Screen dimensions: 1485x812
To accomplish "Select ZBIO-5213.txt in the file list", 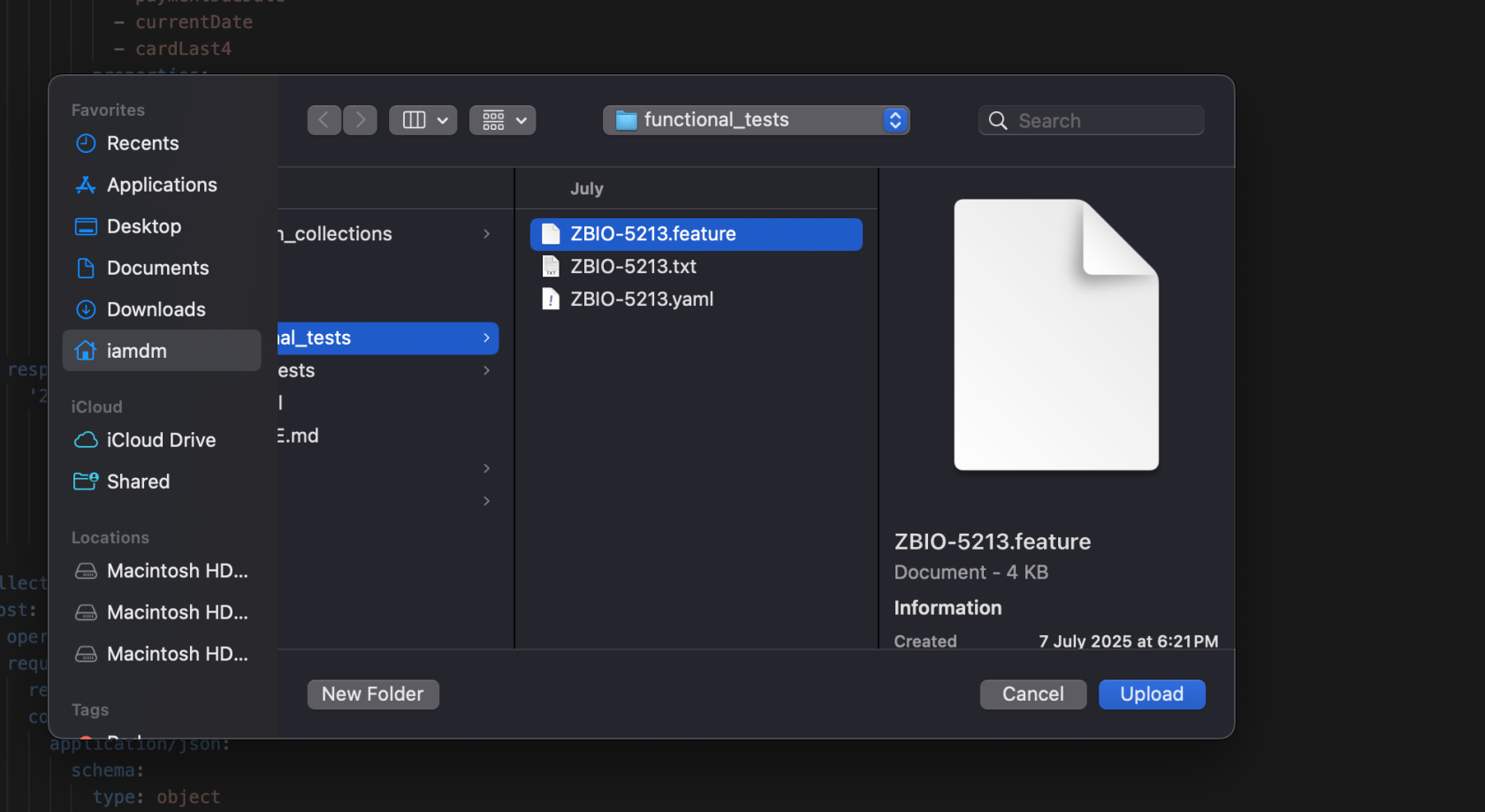I will (x=633, y=266).
